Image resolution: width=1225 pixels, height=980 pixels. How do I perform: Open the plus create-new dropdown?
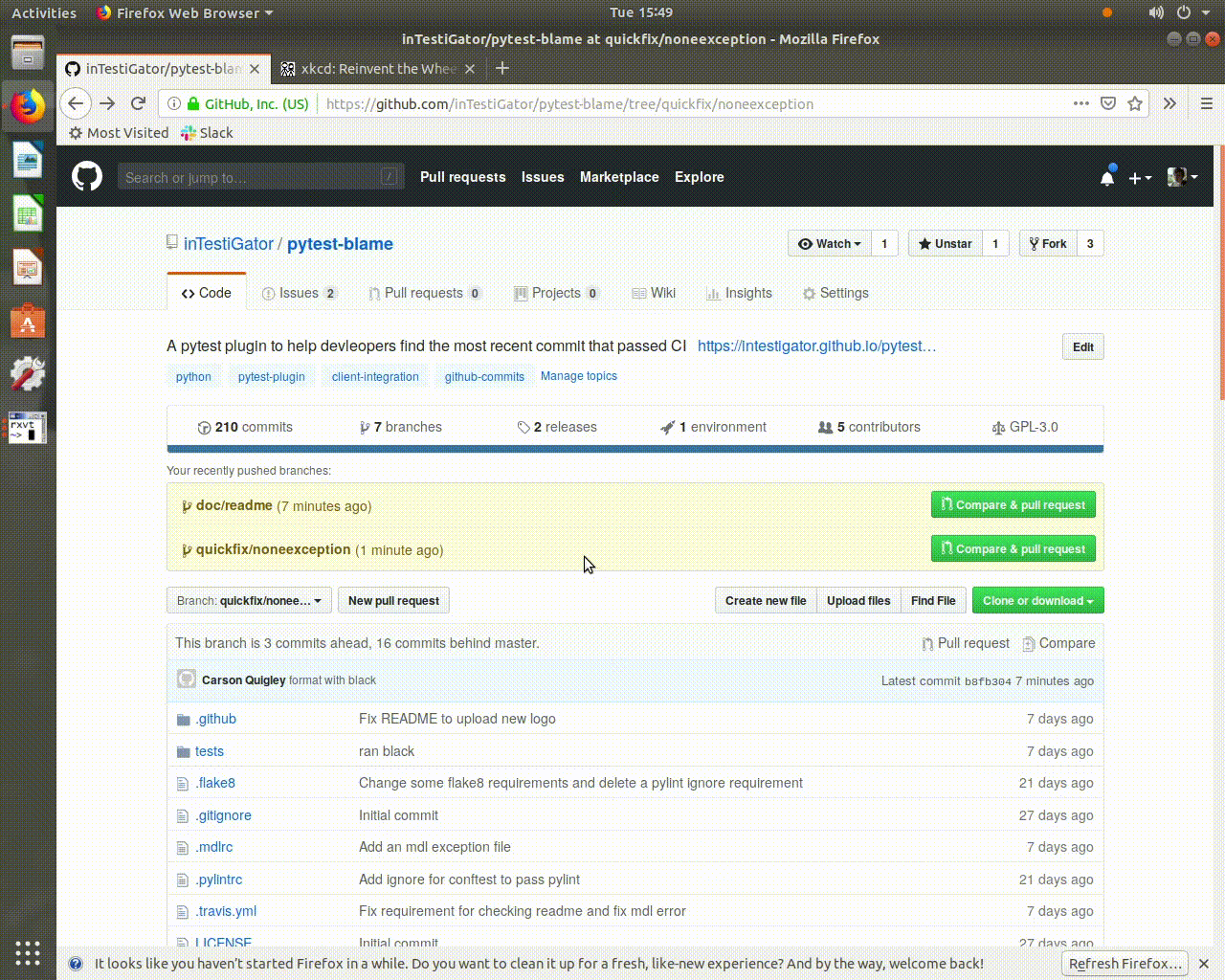click(1139, 178)
